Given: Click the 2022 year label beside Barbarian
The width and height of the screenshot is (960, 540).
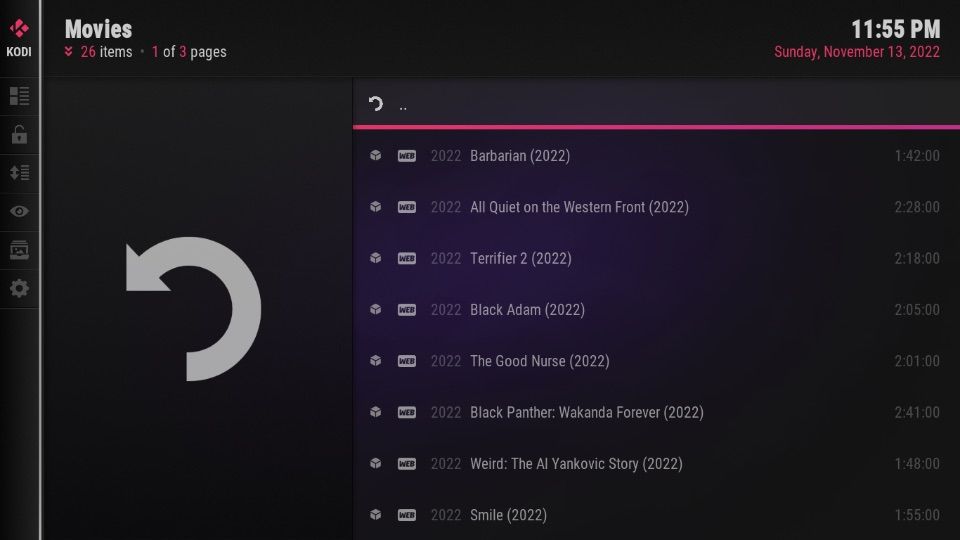Looking at the screenshot, I should point(446,156).
